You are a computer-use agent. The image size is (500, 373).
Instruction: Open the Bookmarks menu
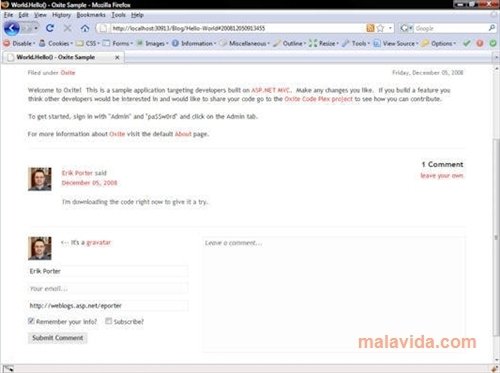pos(91,15)
